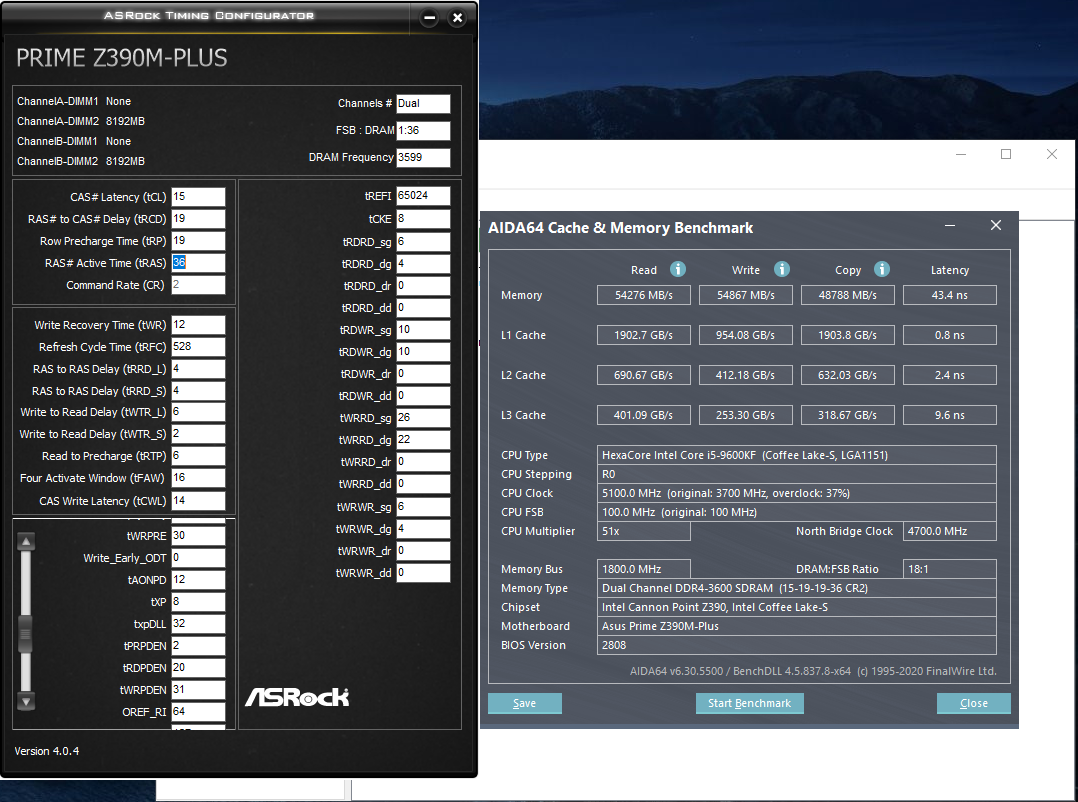Click the Memory Latency result 43.4 ns

pos(949,295)
